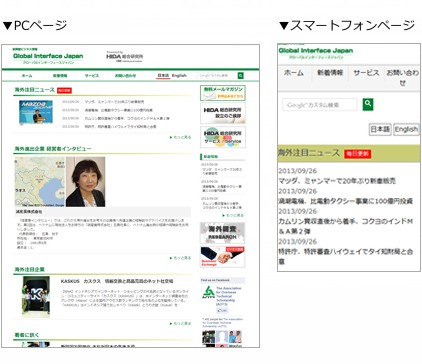
Task: Focus the Google カスタム検索 field on smartphone
Action: (x=320, y=105)
